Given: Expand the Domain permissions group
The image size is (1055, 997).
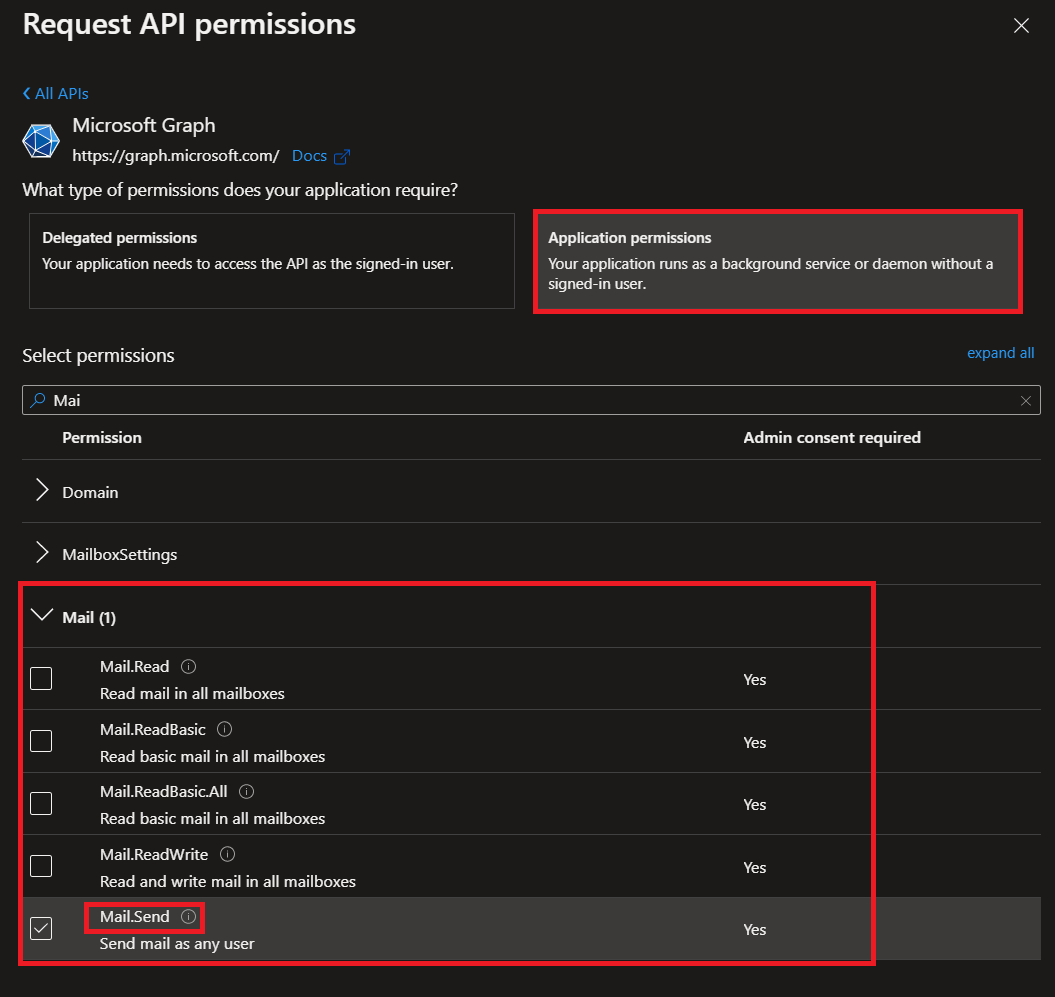Looking at the screenshot, I should point(41,492).
